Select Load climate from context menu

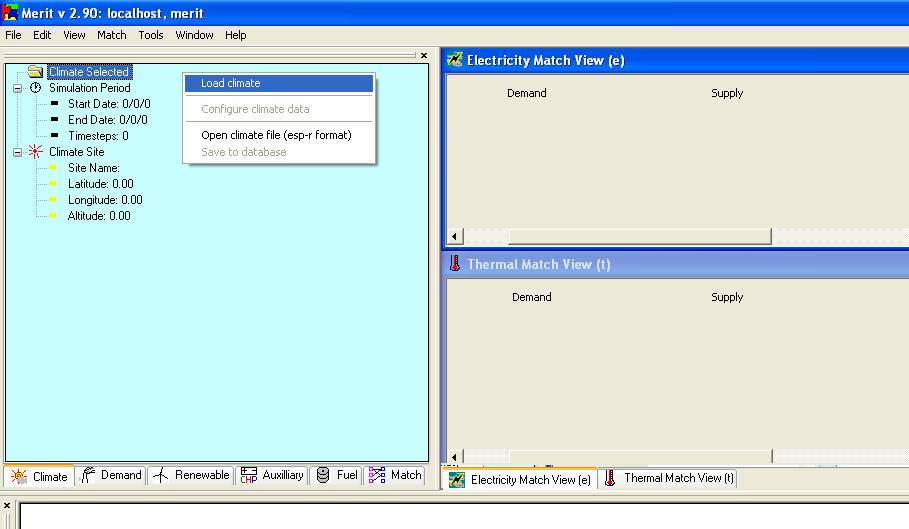(231, 83)
